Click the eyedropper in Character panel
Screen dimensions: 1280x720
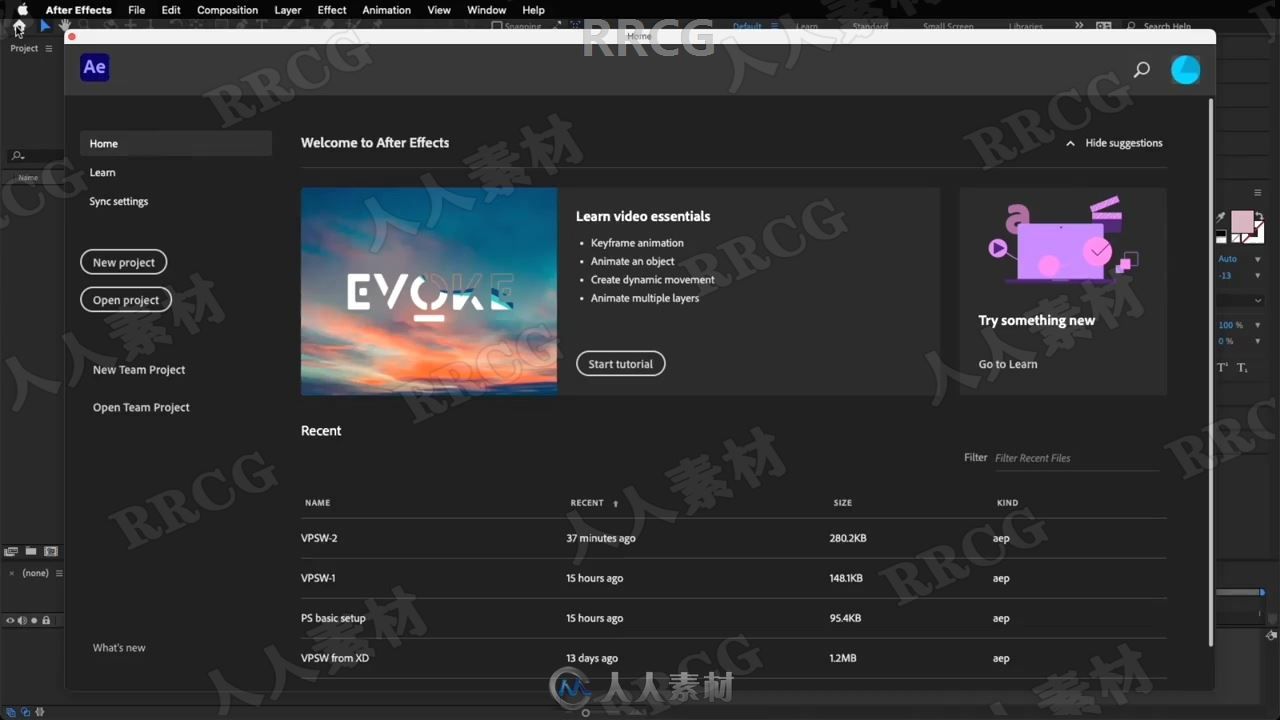(1220, 217)
